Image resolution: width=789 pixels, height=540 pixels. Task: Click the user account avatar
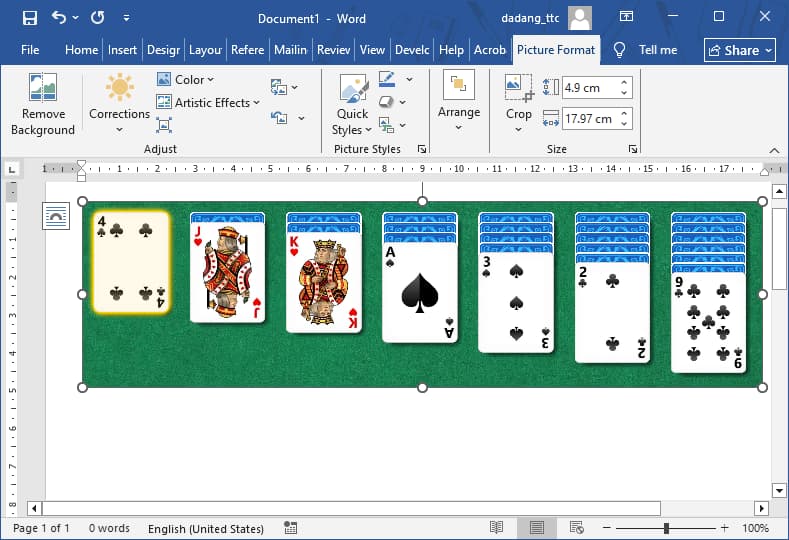pyautogui.click(x=580, y=18)
